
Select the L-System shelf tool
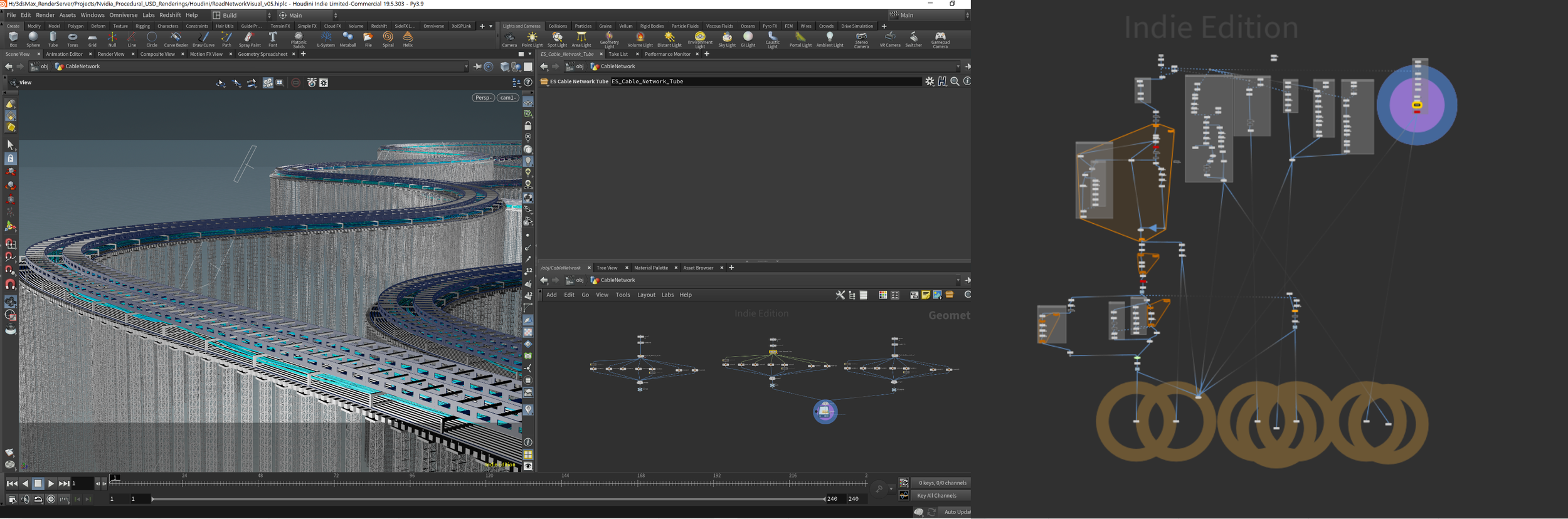[x=326, y=39]
